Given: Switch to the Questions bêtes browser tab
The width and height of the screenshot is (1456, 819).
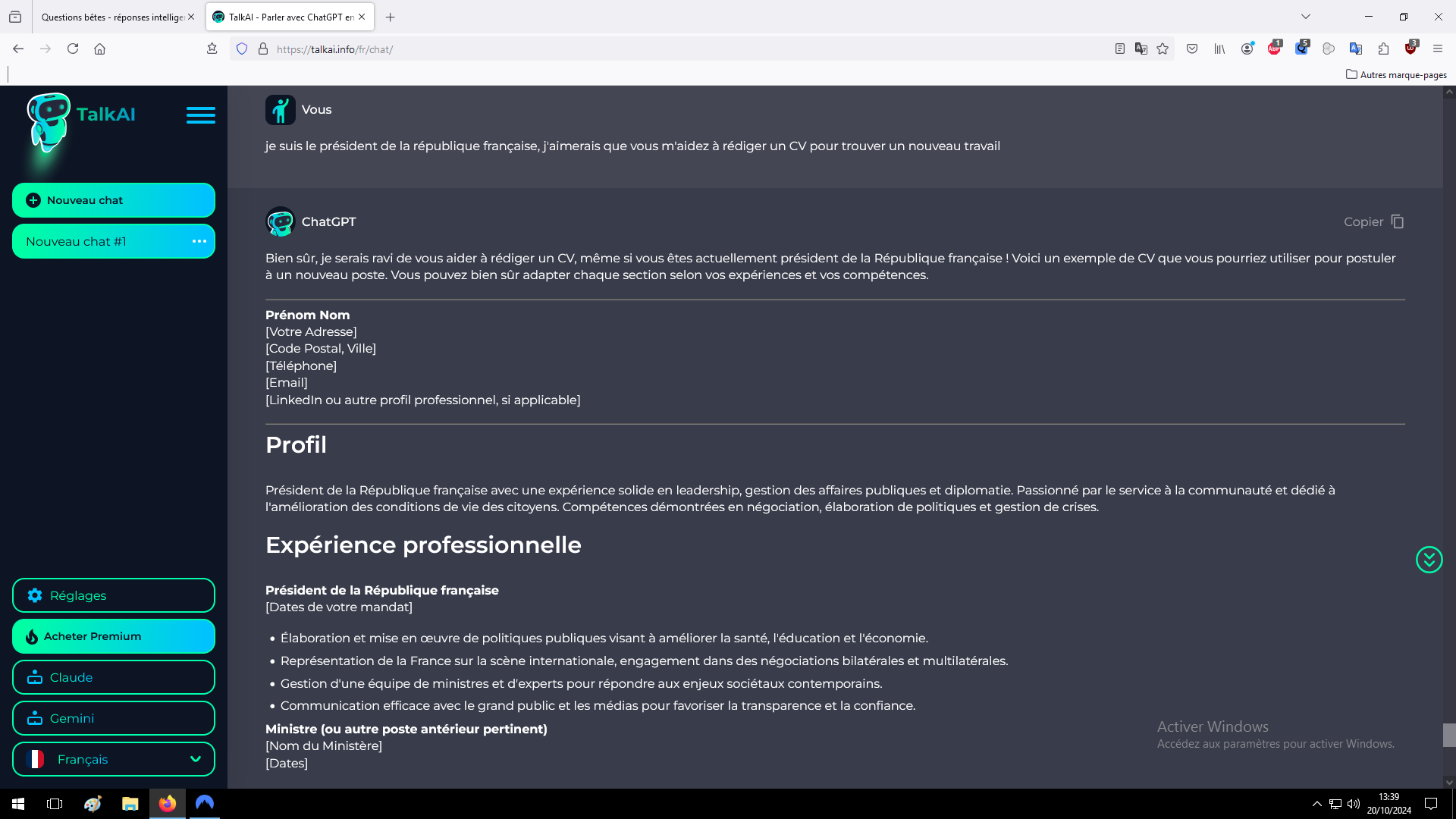Looking at the screenshot, I should click(x=112, y=17).
